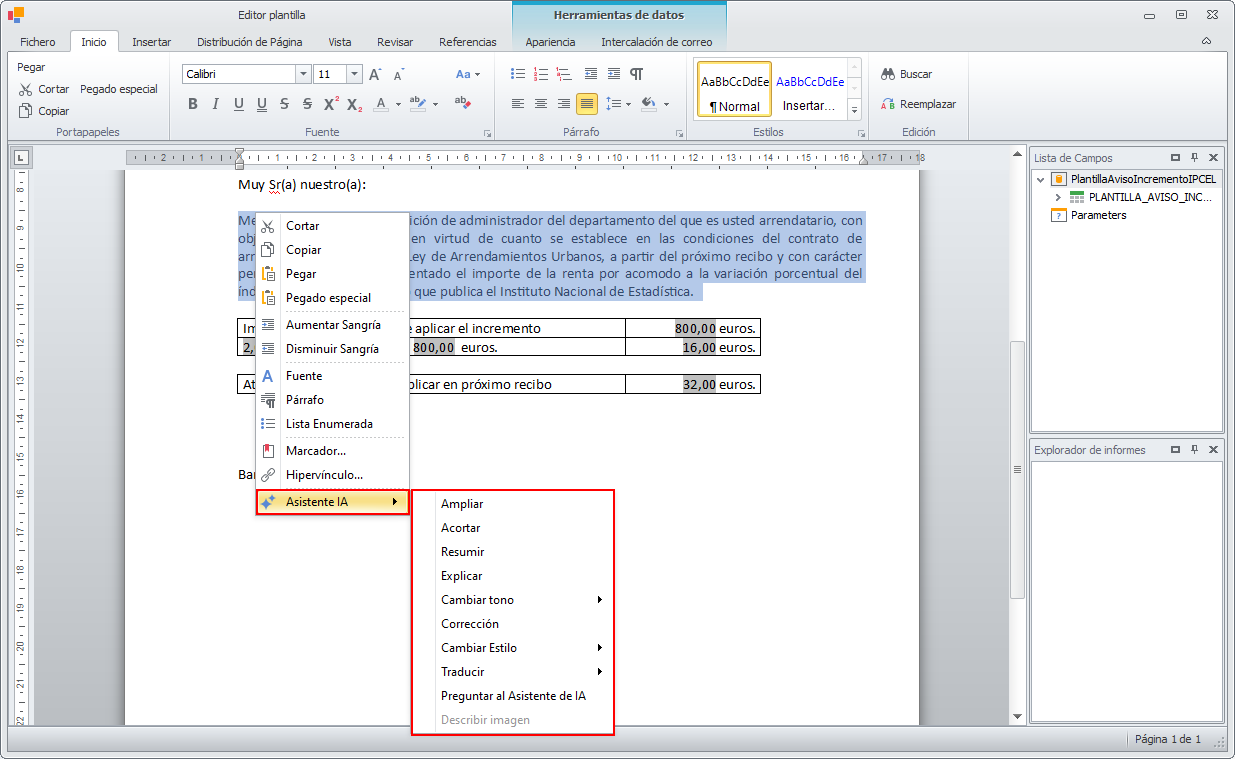Screen dimensions: 1235x759
Task: Pin the Lista de Campos panel
Action: 1194,158
